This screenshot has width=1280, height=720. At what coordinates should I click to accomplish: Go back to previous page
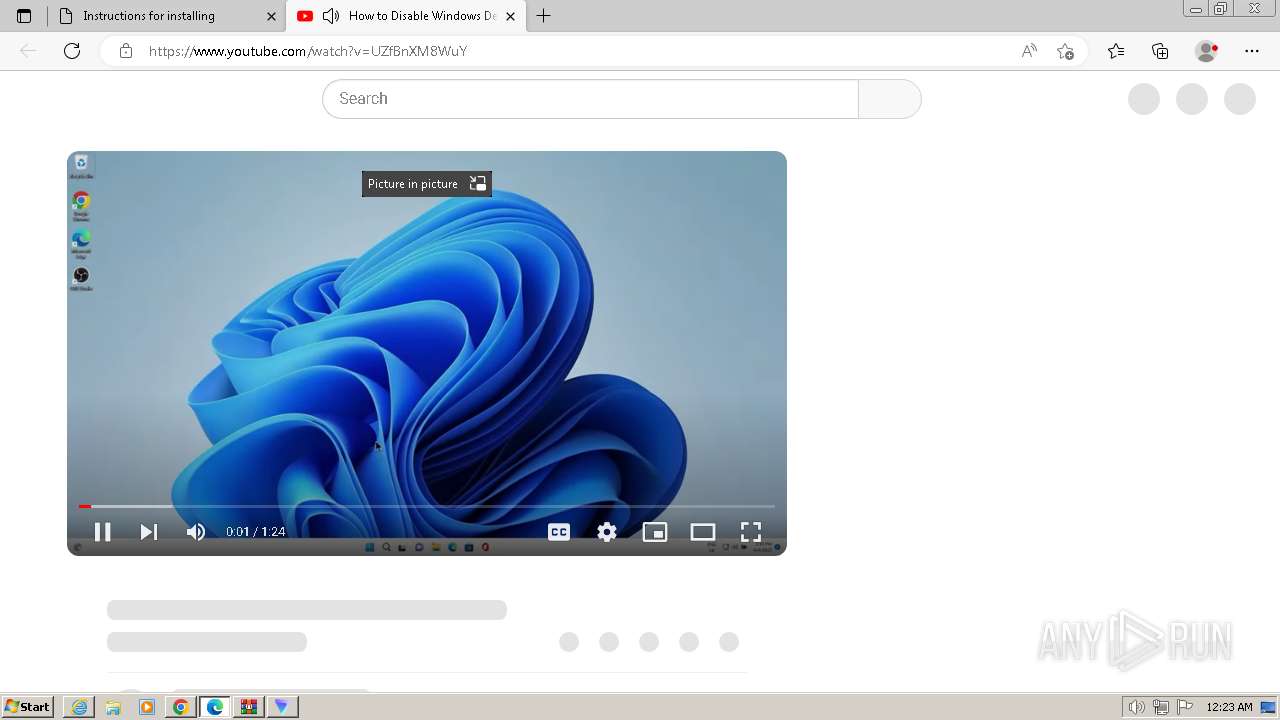(28, 51)
